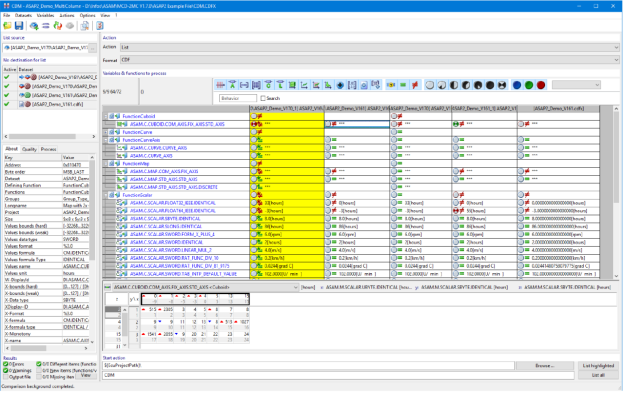624x393 pixels.
Task: Click the half-filled circle state icon
Action: (x=454, y=85)
